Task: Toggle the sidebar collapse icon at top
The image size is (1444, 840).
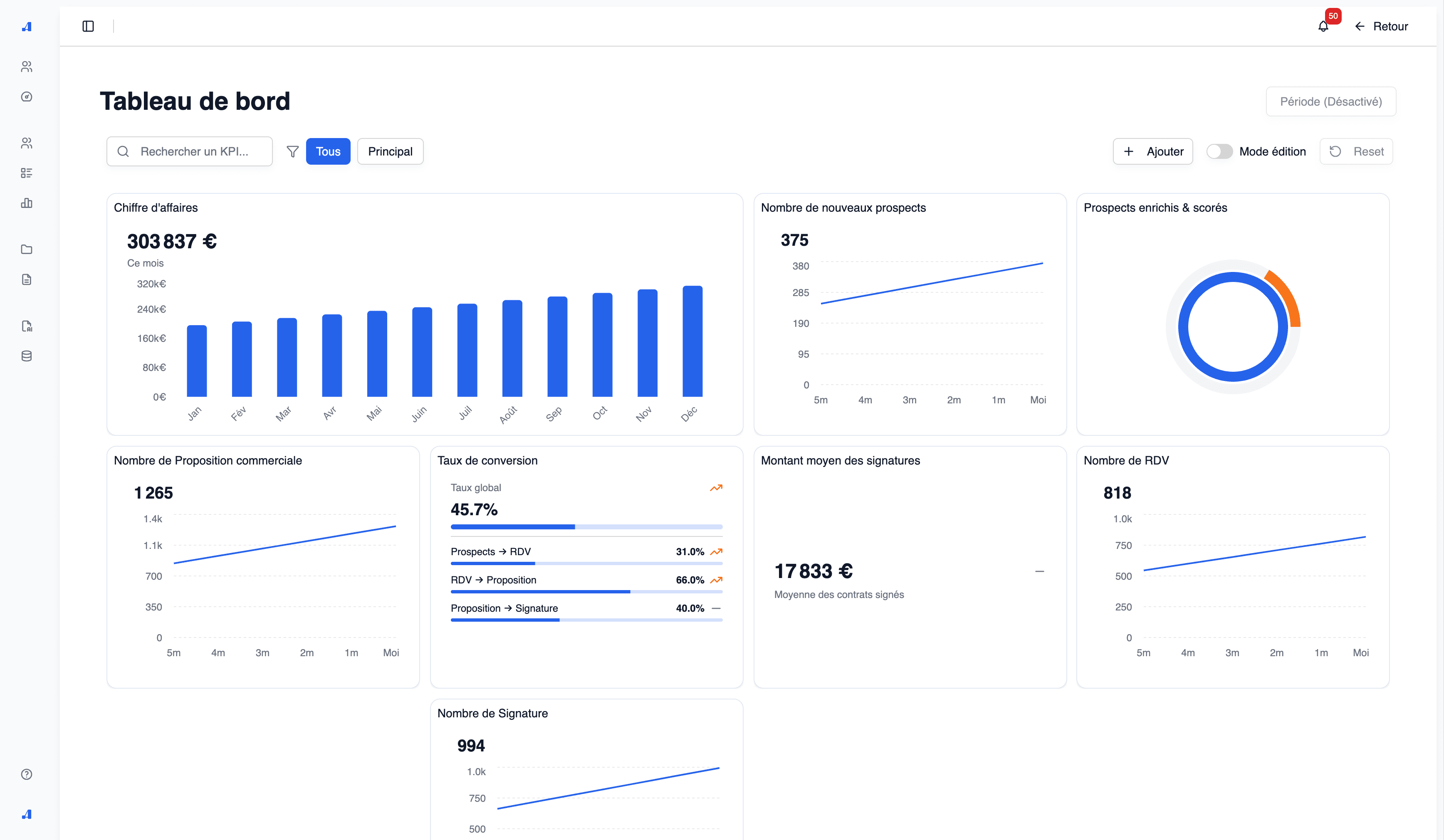Action: (x=88, y=26)
